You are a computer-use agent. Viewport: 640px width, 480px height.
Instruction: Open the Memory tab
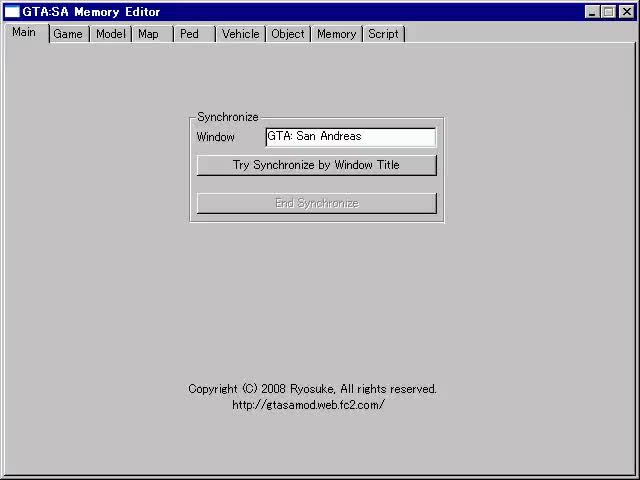click(x=337, y=34)
